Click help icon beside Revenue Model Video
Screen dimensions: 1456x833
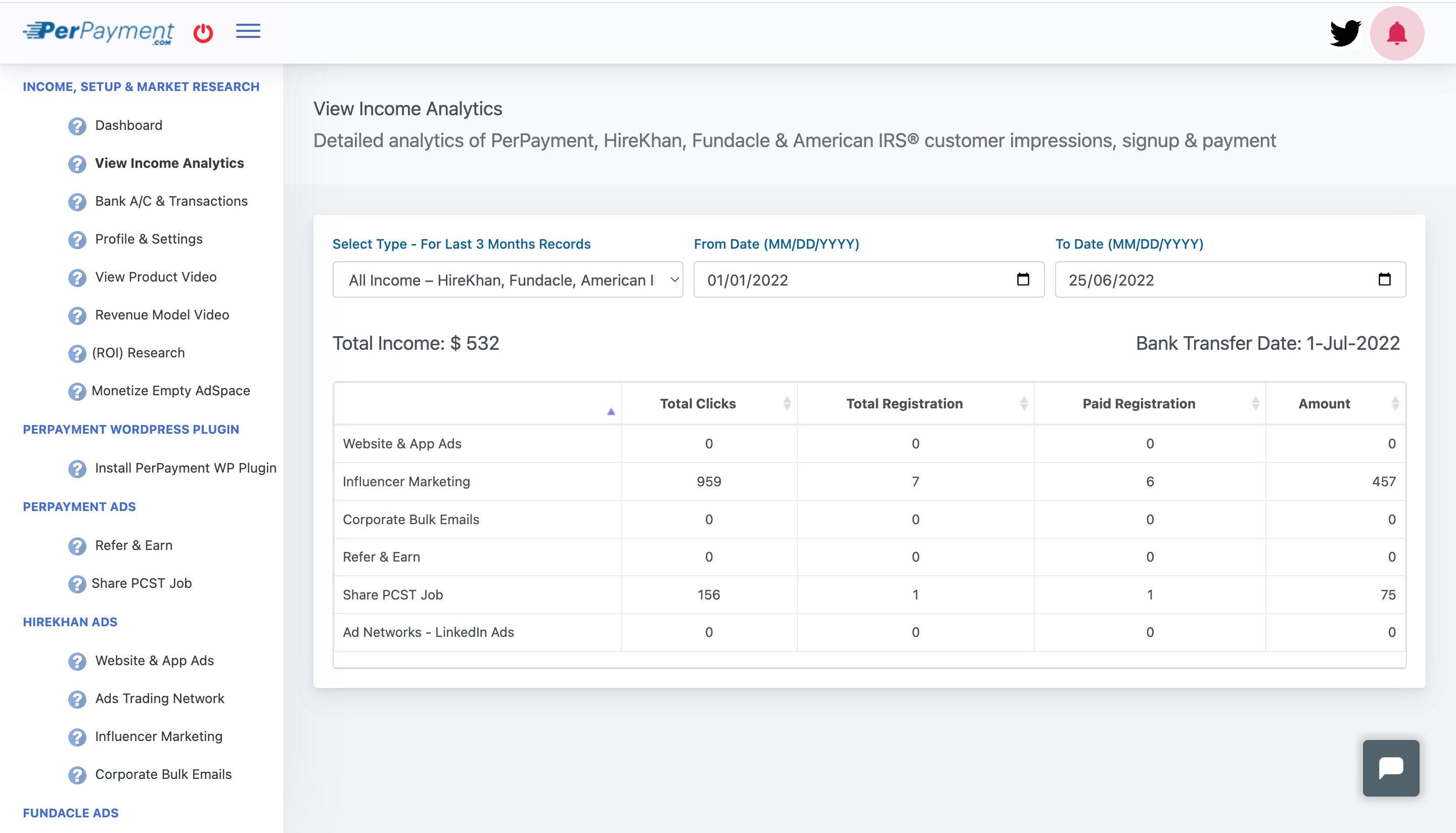tap(77, 315)
